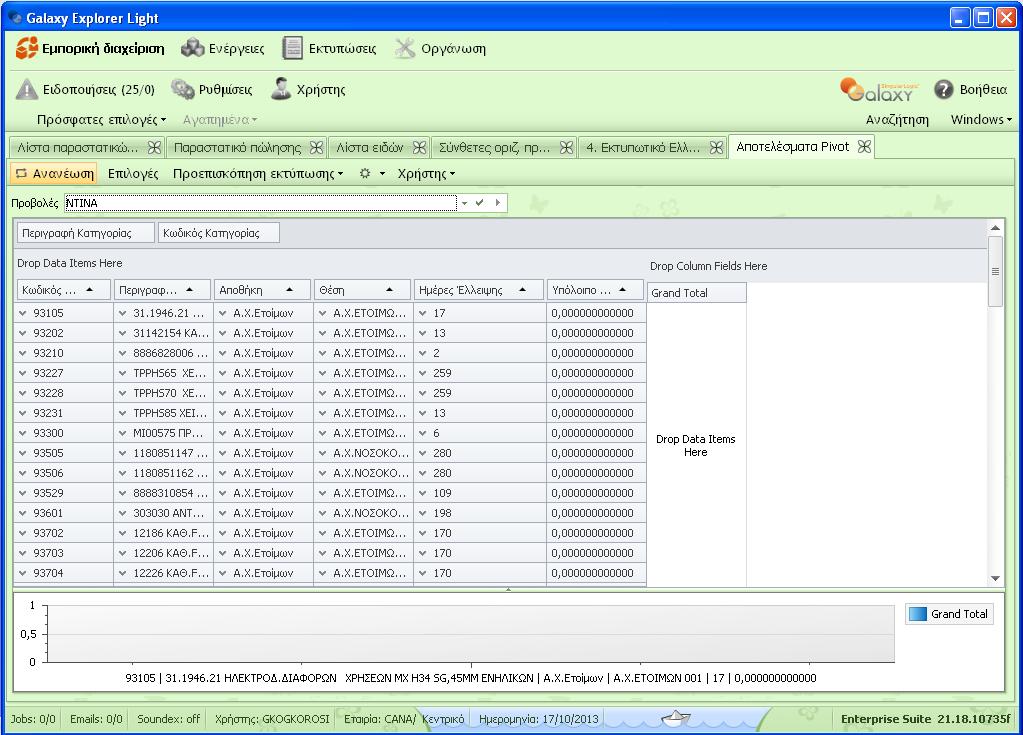Screen dimensions: 1023x735
Task: Sort by Αποθήκη column arrow
Action: (x=289, y=290)
